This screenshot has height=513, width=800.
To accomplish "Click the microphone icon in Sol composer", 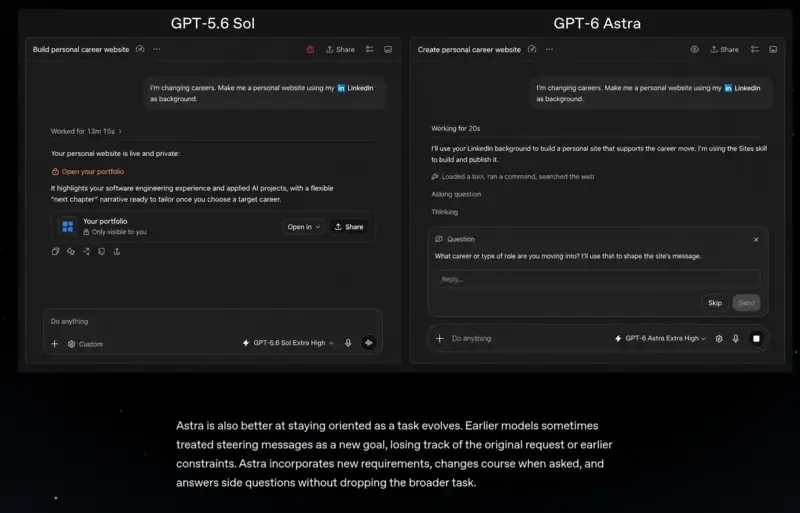I will [x=348, y=343].
